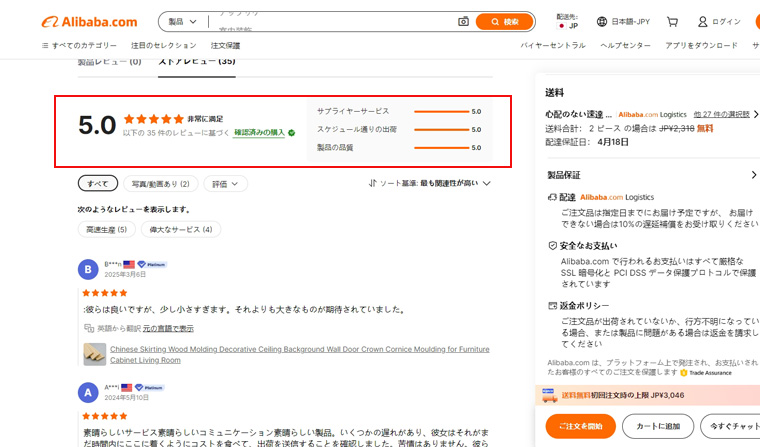Click reviewer B***n avatar
Viewport: 760px width, 447px height.
coord(88,269)
